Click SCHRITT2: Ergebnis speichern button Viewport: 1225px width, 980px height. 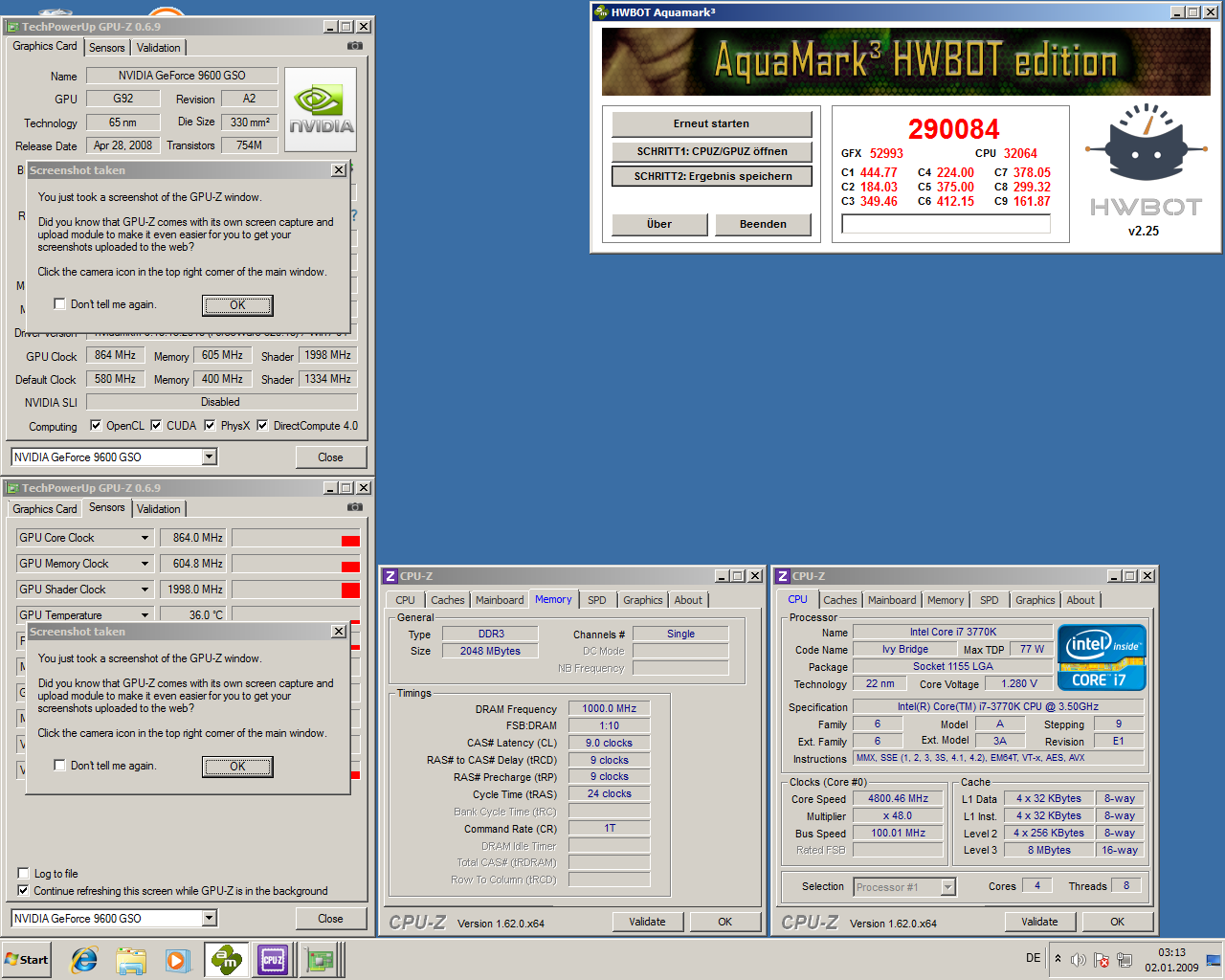coord(712,176)
